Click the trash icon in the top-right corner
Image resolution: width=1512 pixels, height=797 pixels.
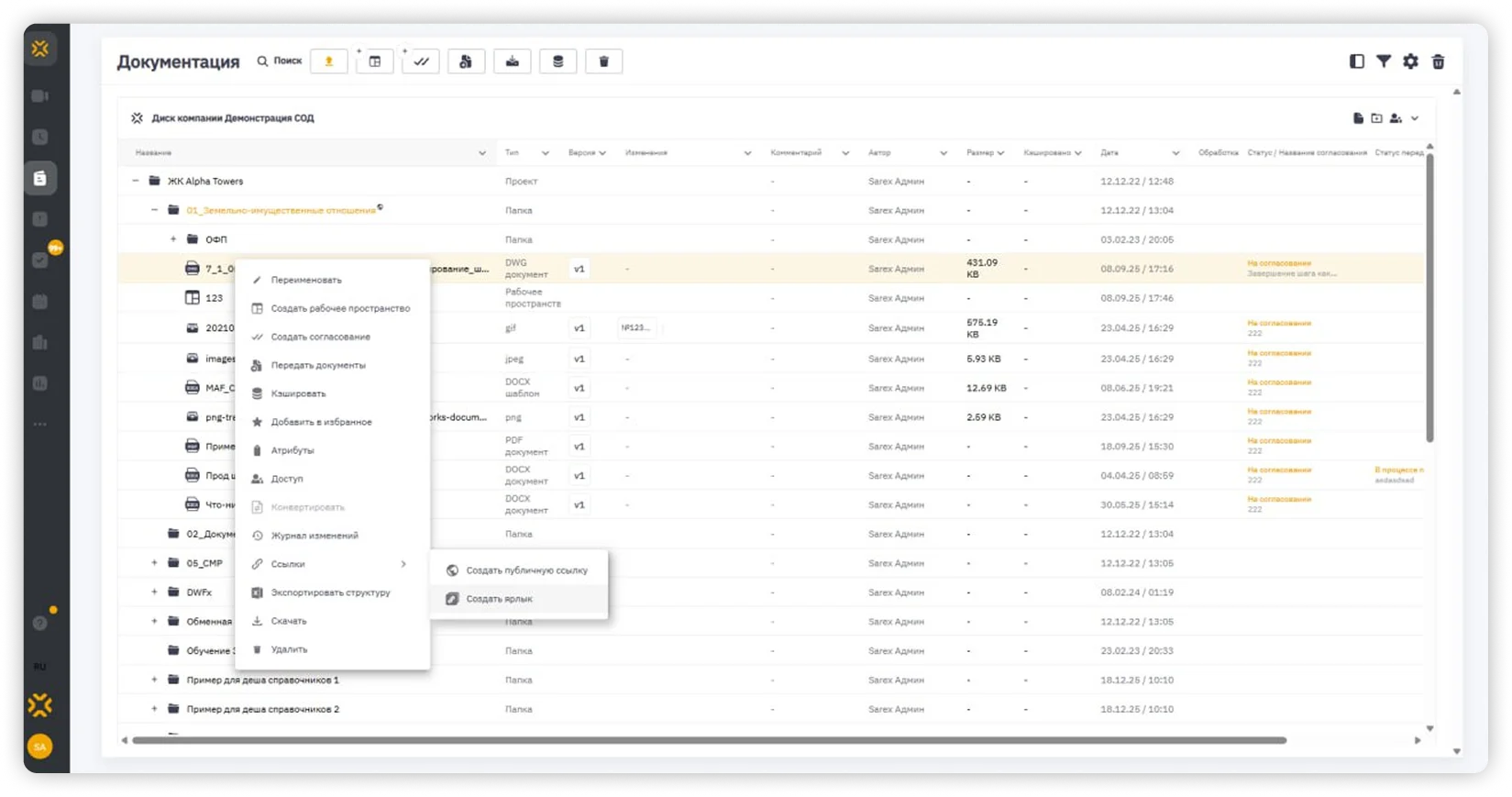(1438, 61)
